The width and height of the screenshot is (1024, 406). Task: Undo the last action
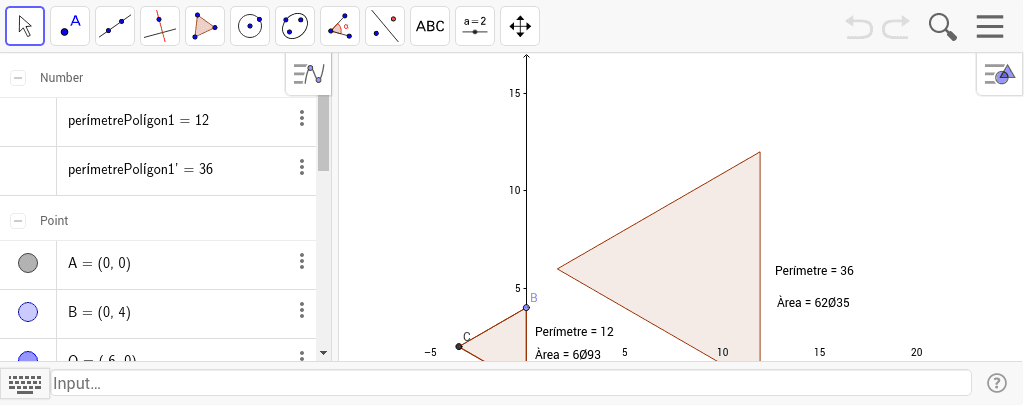[x=859, y=27]
